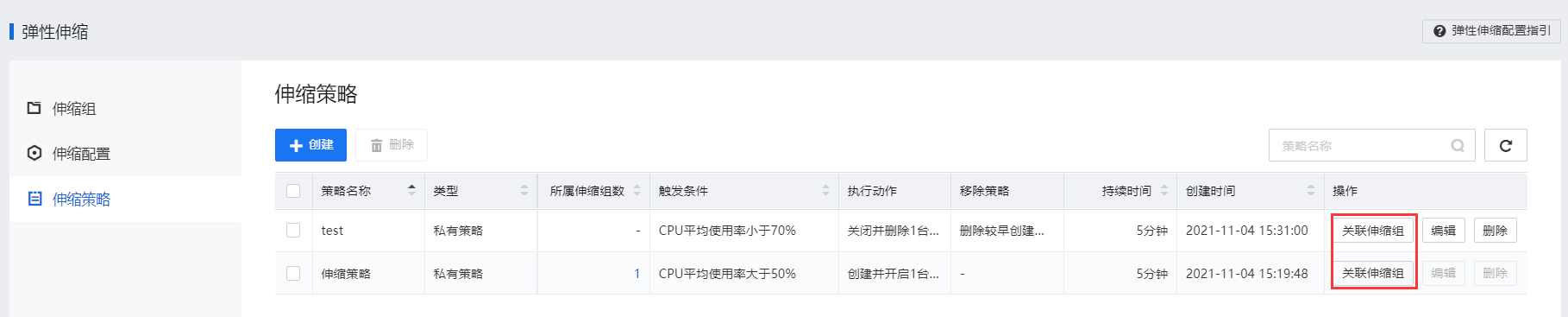Sort by 创建时间 column arrows

1310,190
